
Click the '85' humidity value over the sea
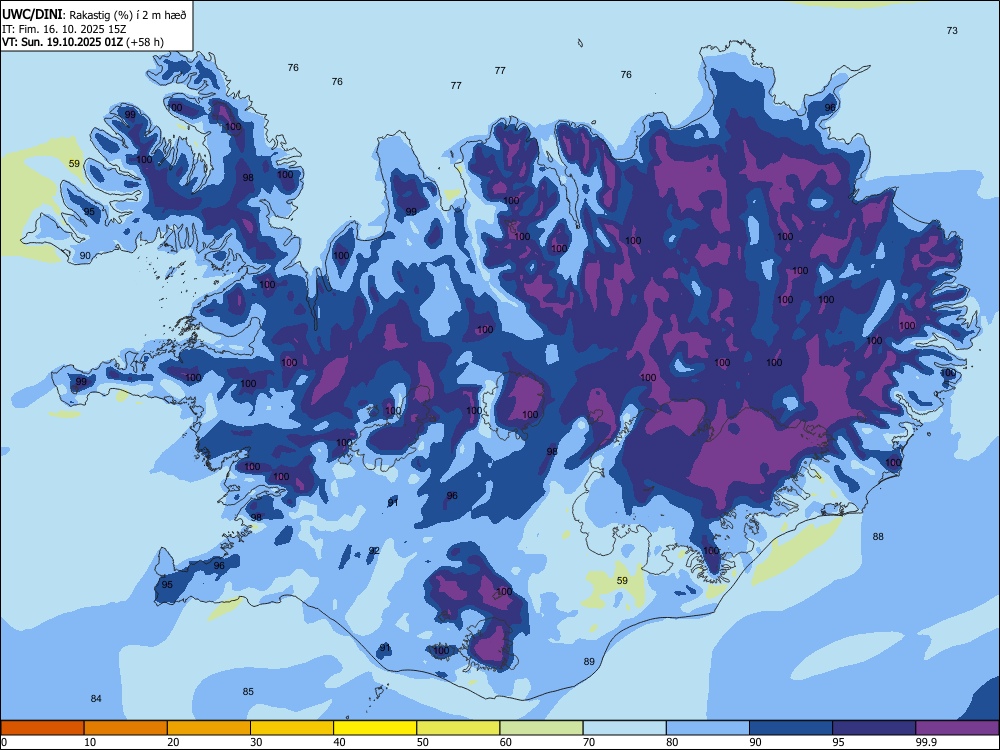[x=248, y=691]
